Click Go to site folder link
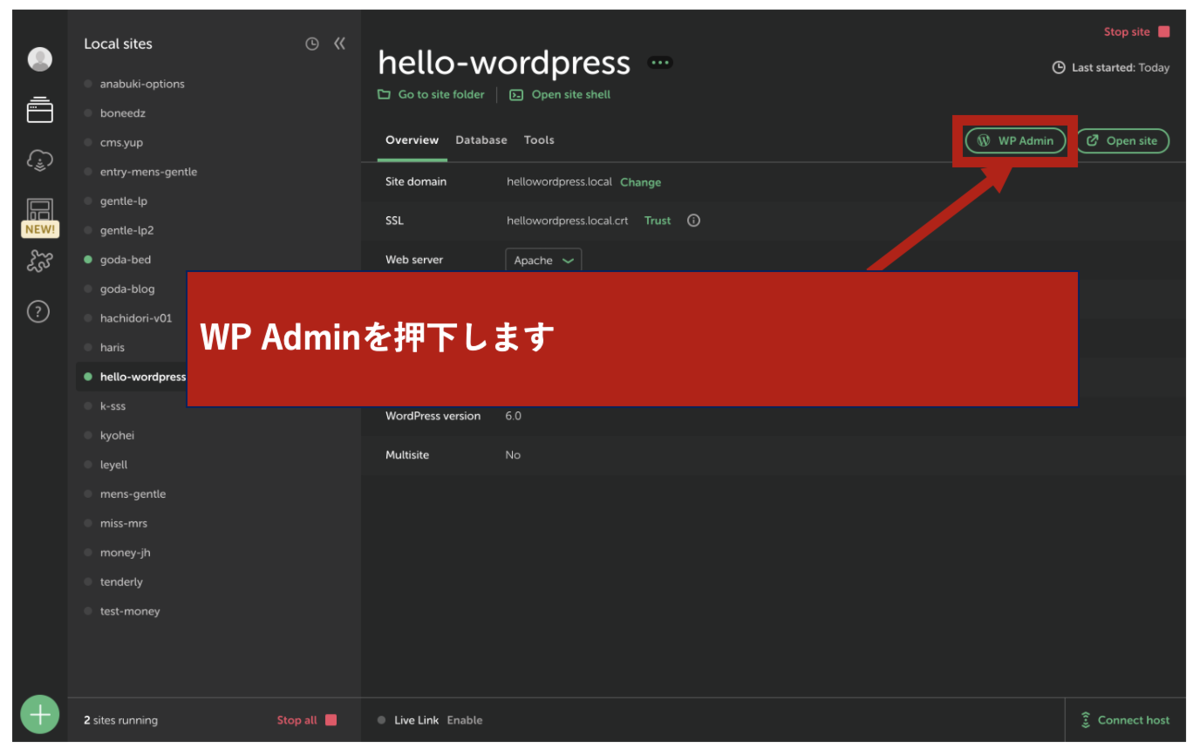The width and height of the screenshot is (1200, 755). [431, 95]
